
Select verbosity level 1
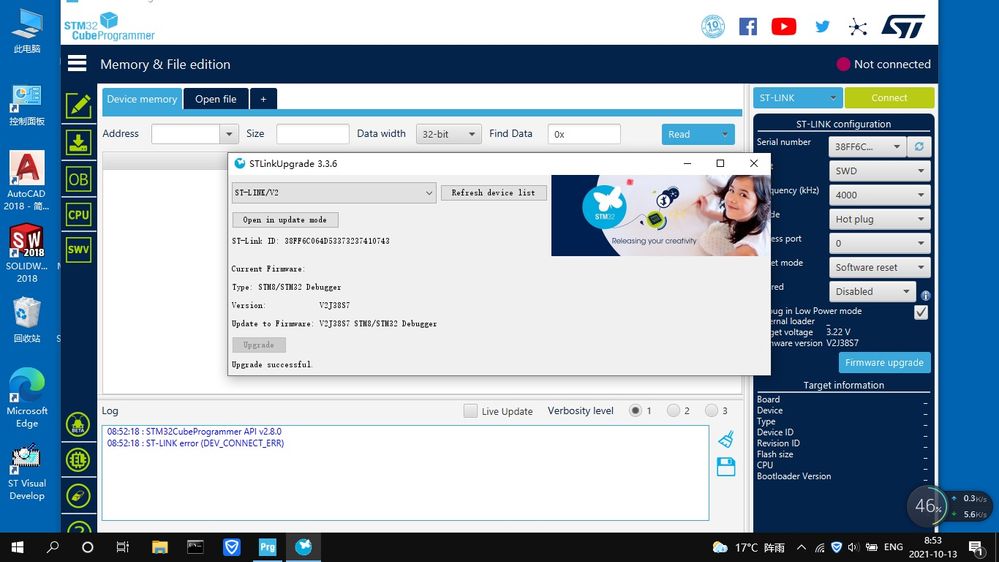635,410
